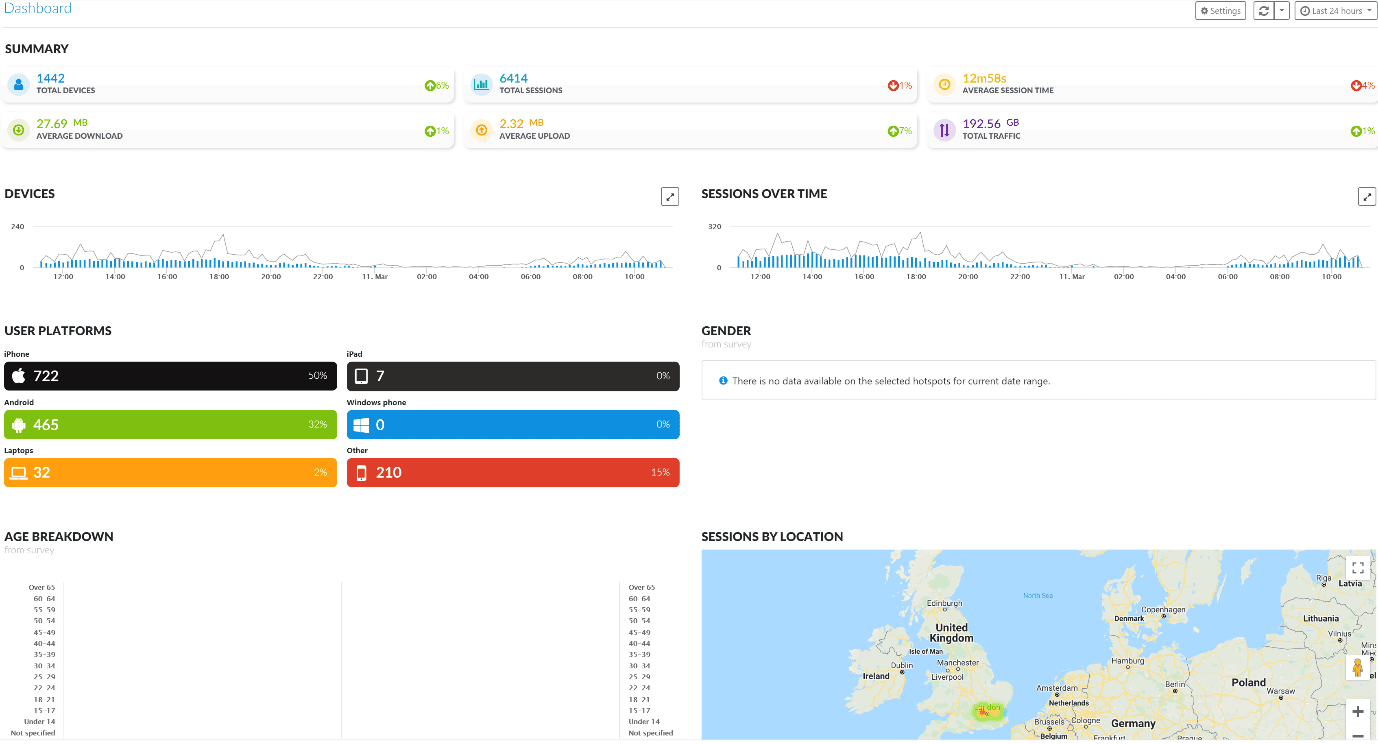This screenshot has width=1378, height=744.
Task: Open the Settings button
Action: pyautogui.click(x=1220, y=11)
